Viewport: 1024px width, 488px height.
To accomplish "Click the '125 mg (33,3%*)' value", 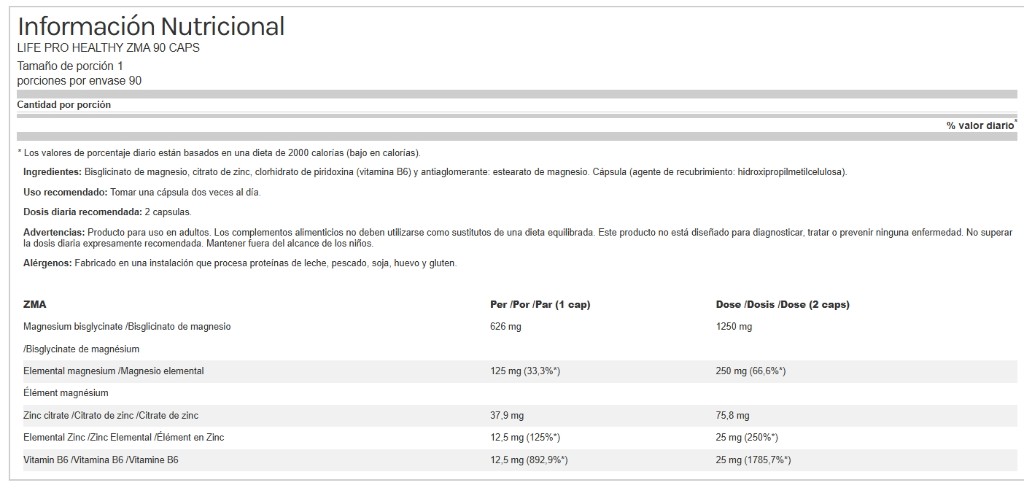I will (525, 371).
